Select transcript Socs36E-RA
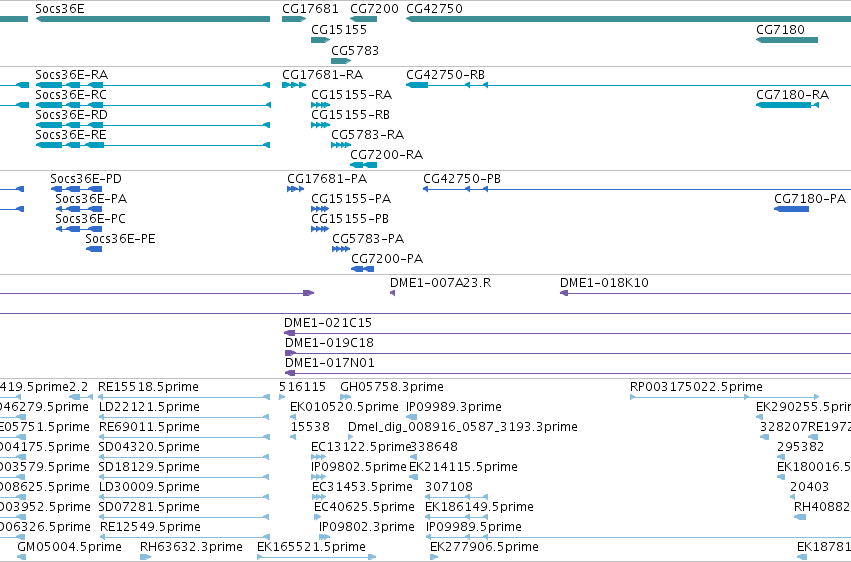 153,85
